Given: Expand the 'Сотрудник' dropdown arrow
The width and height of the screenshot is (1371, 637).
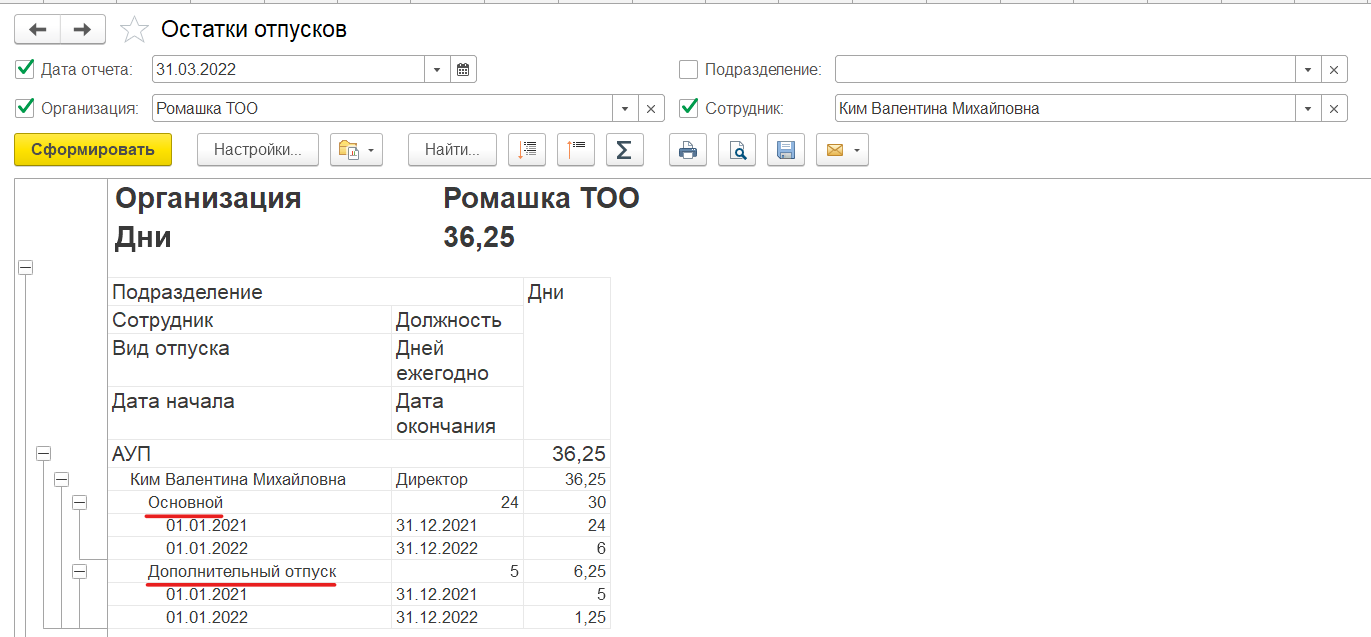Looking at the screenshot, I should 1308,108.
